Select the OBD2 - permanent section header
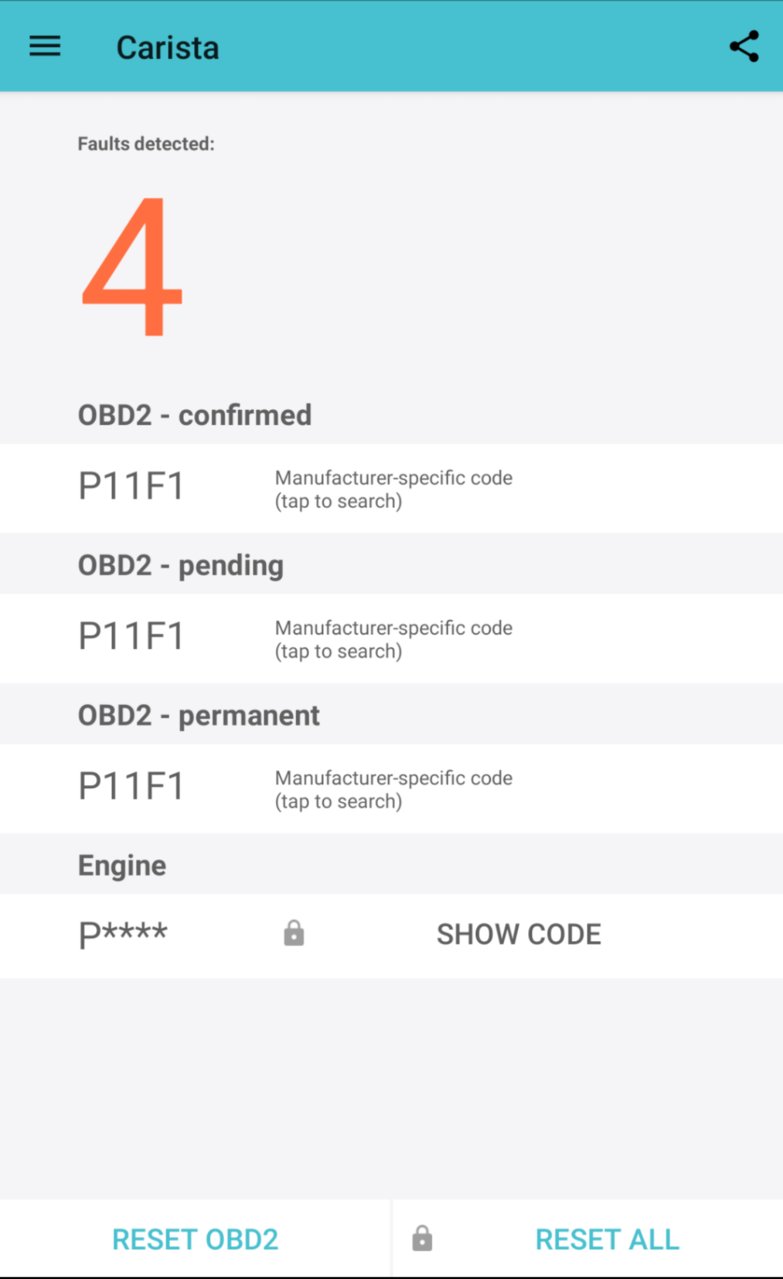The image size is (783, 1279). (x=199, y=715)
